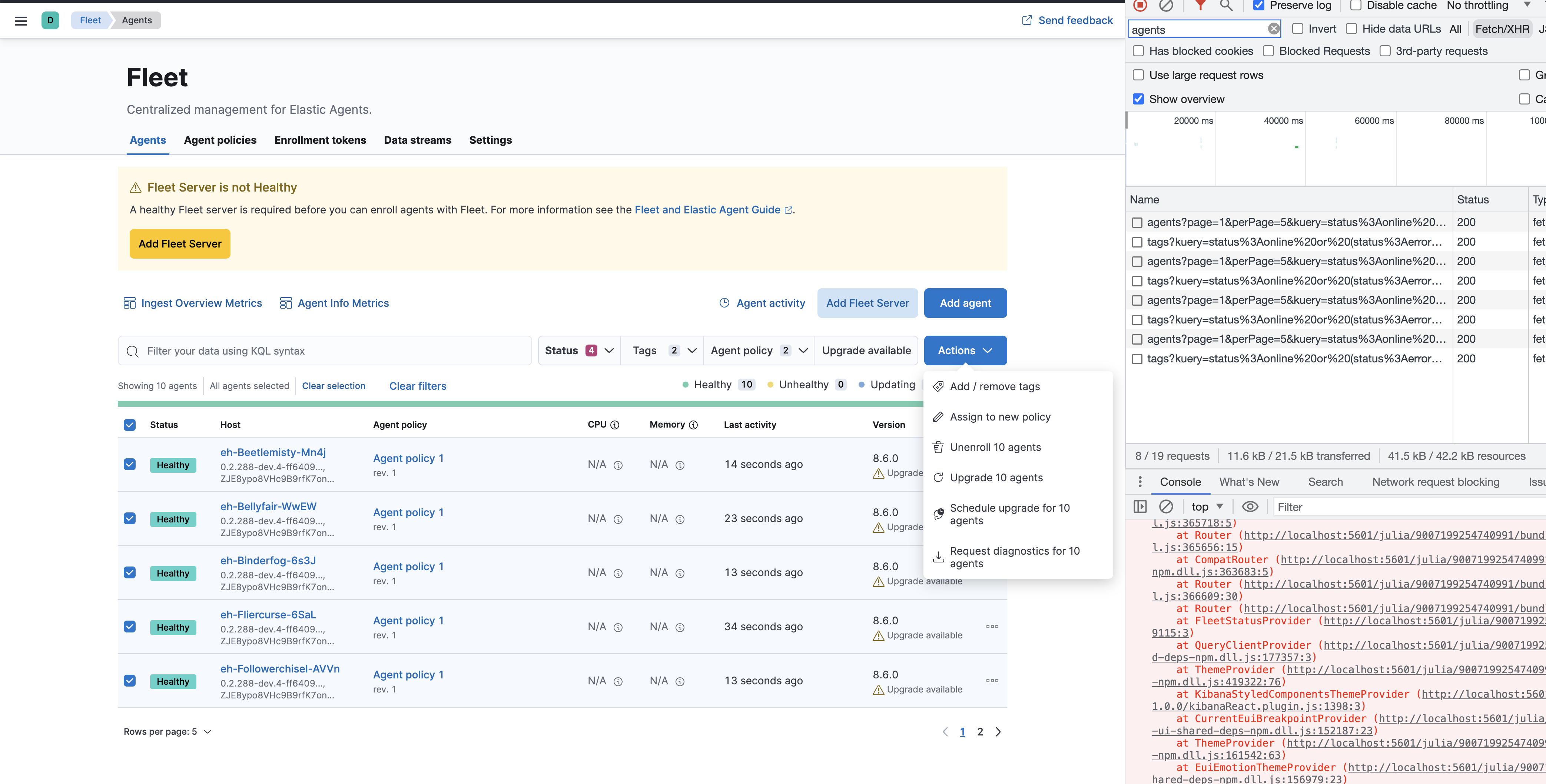Select Add / remove tags menu item
1546x784 pixels.
click(x=1018, y=386)
